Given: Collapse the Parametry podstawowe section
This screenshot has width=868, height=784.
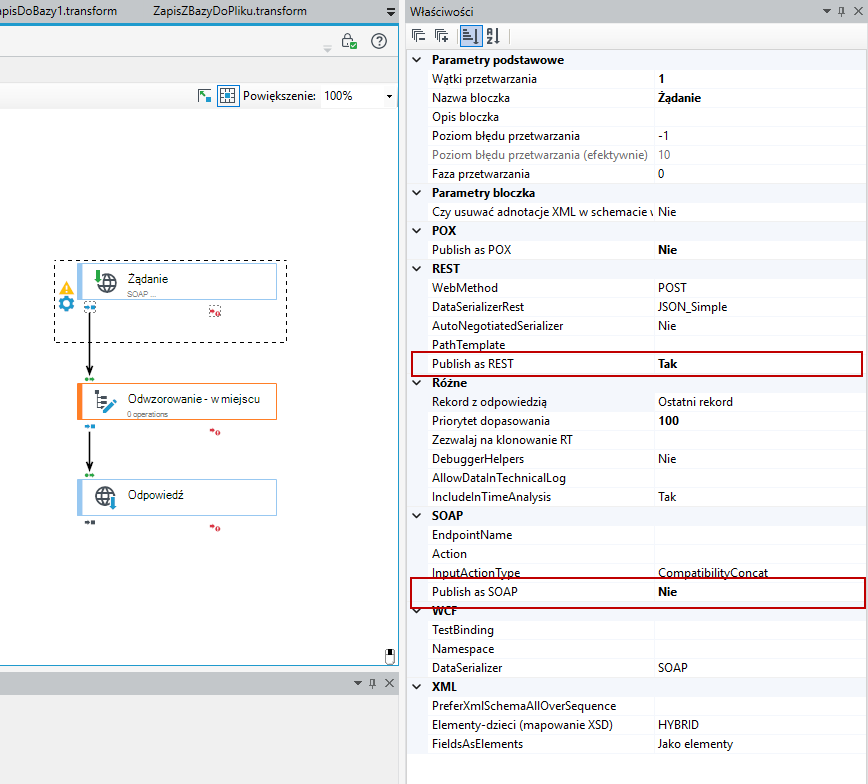Looking at the screenshot, I should coord(417,60).
